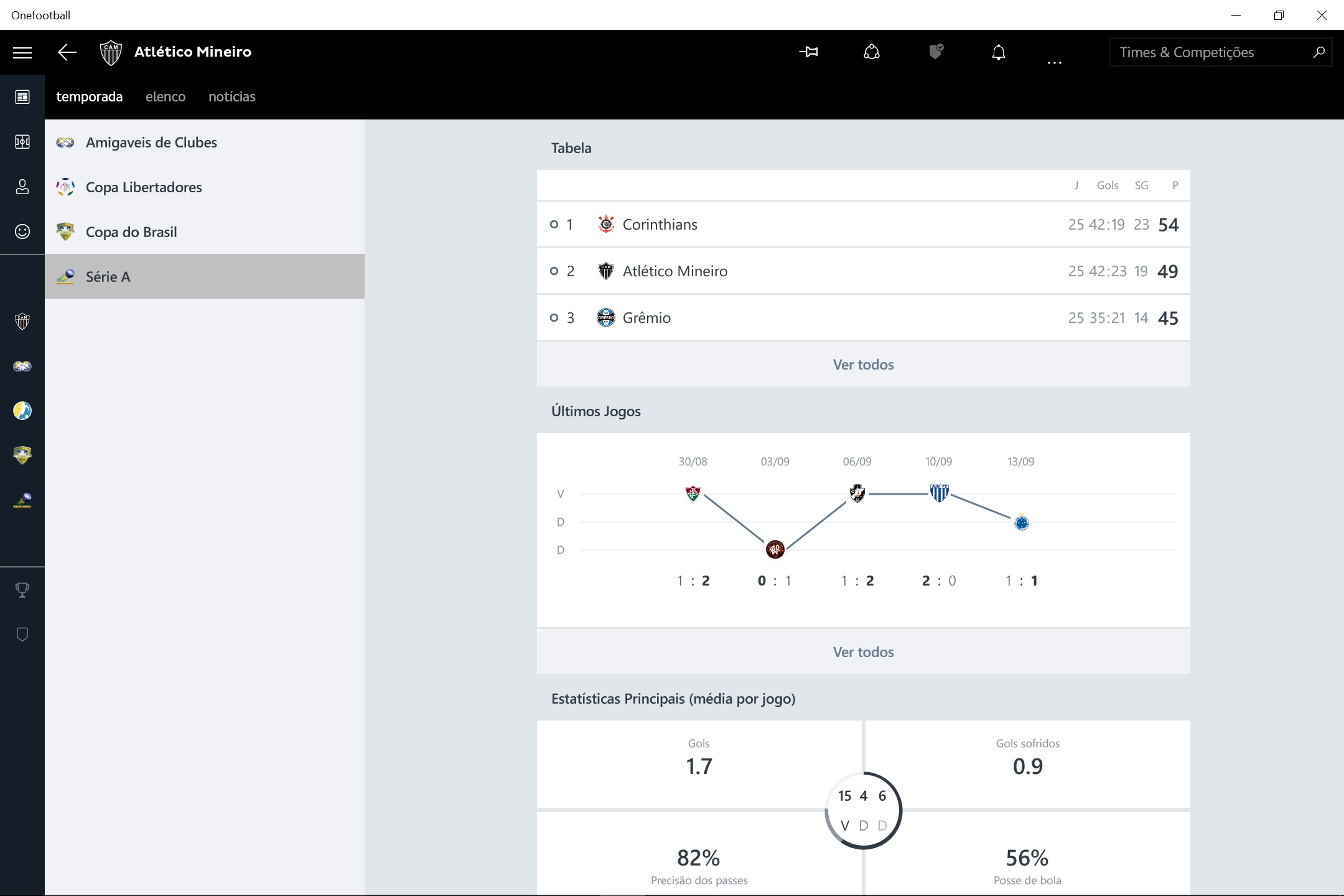Image resolution: width=1344 pixels, height=896 pixels.
Task: Select Atlético Mineiro crest in sidebar
Action: [x=22, y=321]
